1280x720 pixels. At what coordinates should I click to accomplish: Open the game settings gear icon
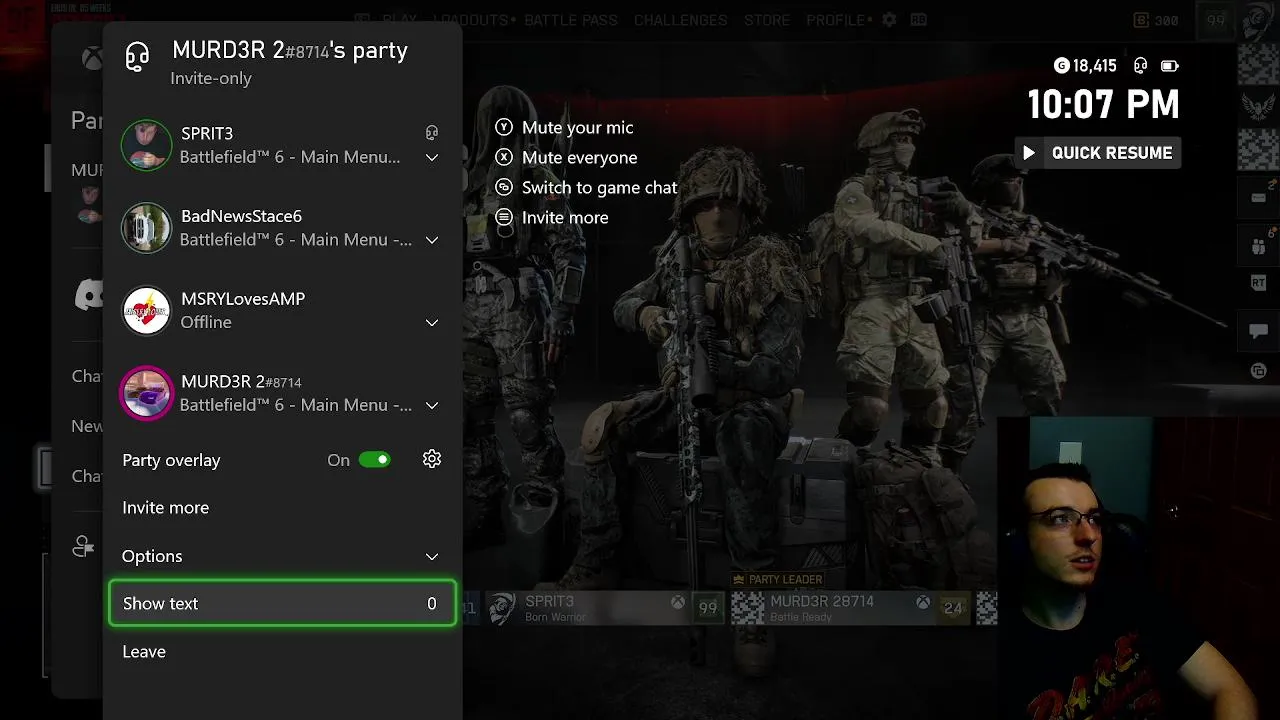[x=889, y=20]
